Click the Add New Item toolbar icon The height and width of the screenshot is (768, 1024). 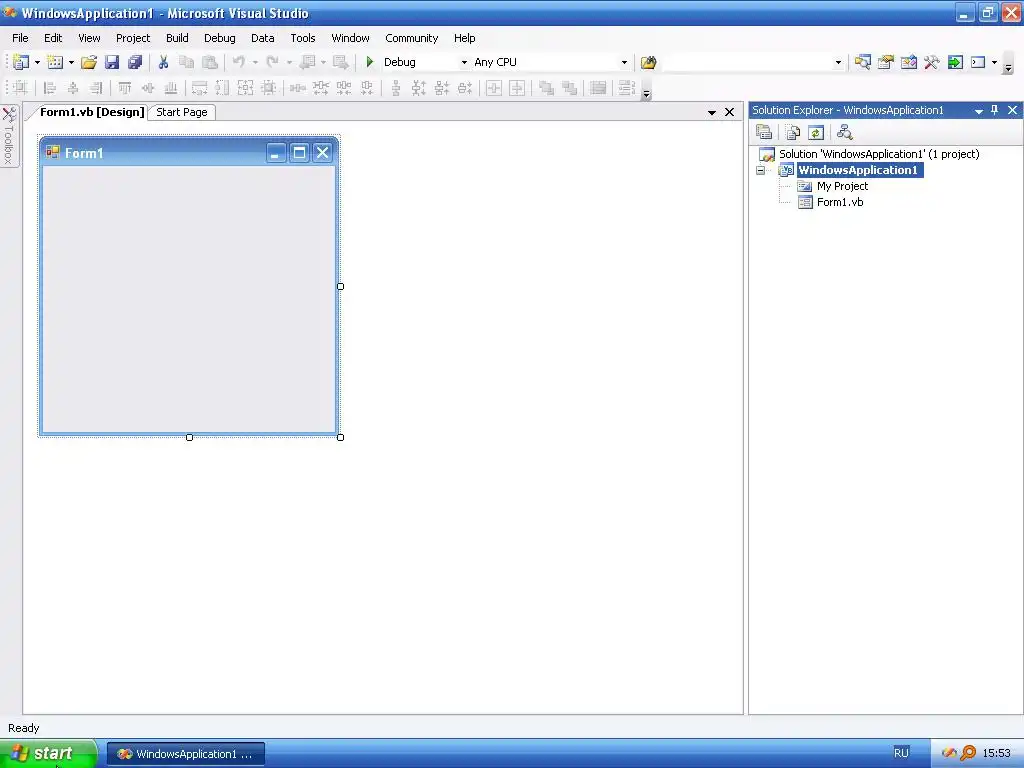55,62
